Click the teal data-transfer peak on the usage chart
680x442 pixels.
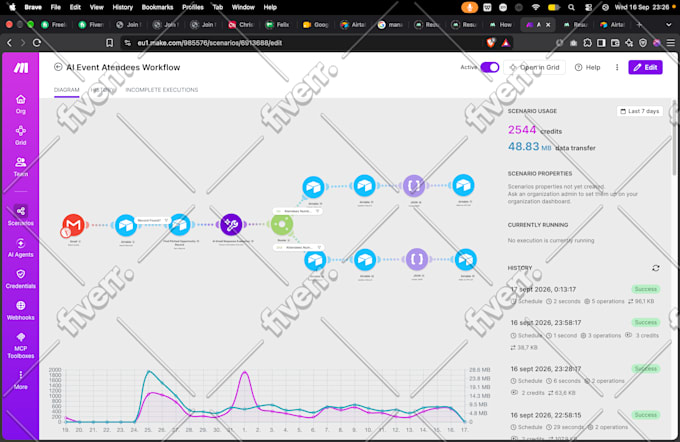(x=148, y=371)
